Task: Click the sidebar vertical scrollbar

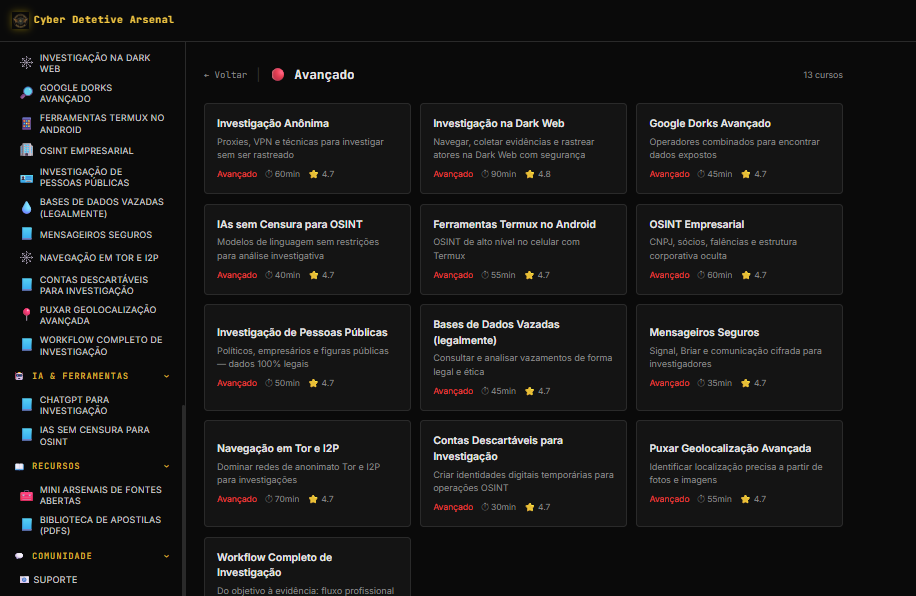Action: (x=184, y=500)
